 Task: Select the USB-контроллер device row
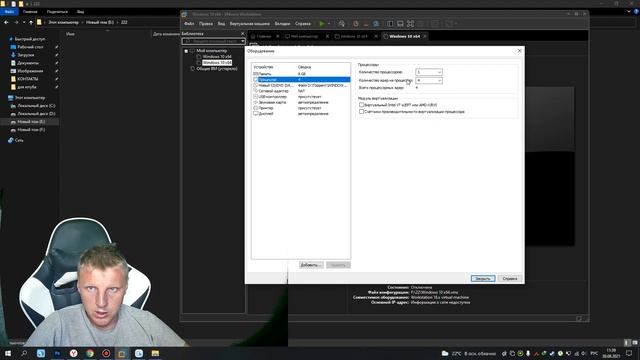tap(301, 97)
